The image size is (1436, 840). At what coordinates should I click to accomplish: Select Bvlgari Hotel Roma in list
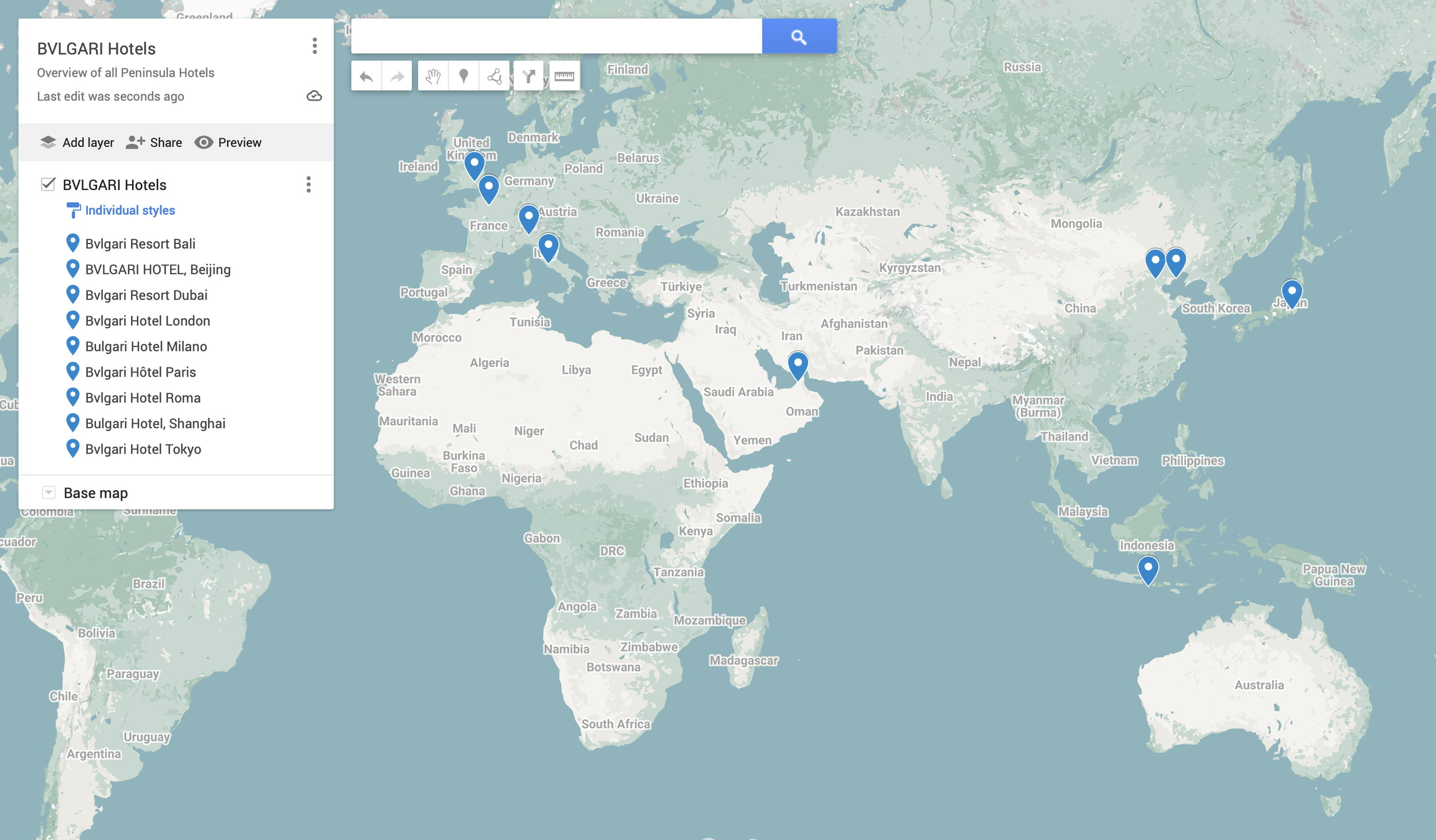[143, 398]
